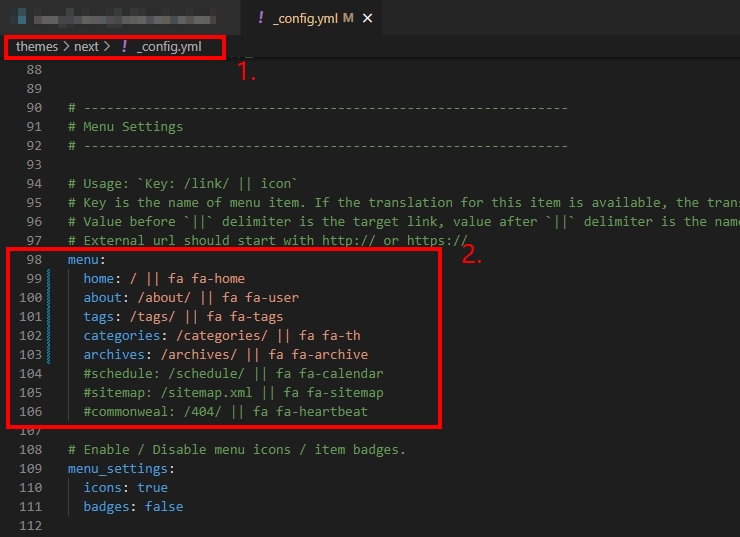Click '_config.yml' in the breadcrumb

(x=169, y=47)
